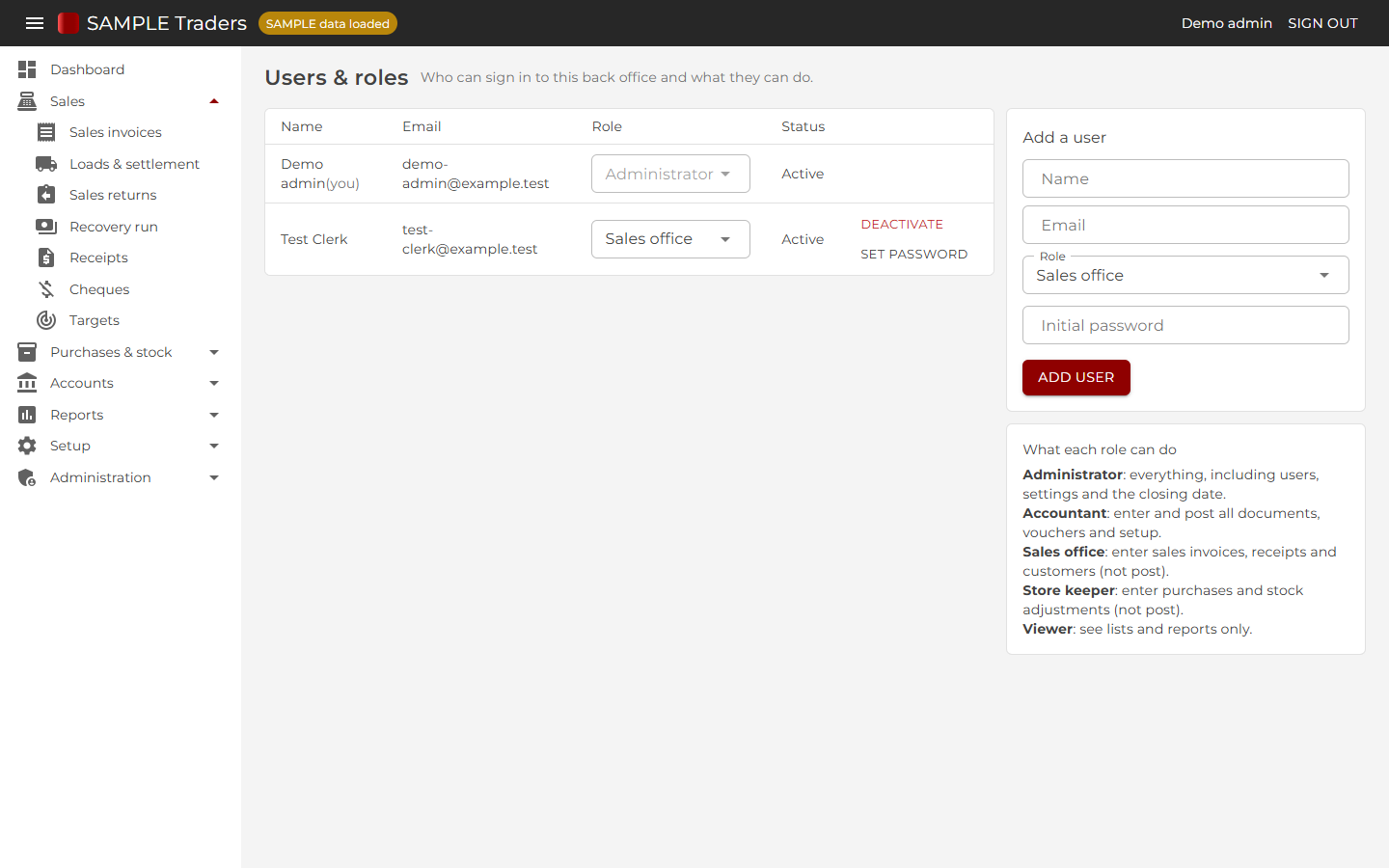Click the Targets bullseye icon
1389x868 pixels.
click(46, 320)
